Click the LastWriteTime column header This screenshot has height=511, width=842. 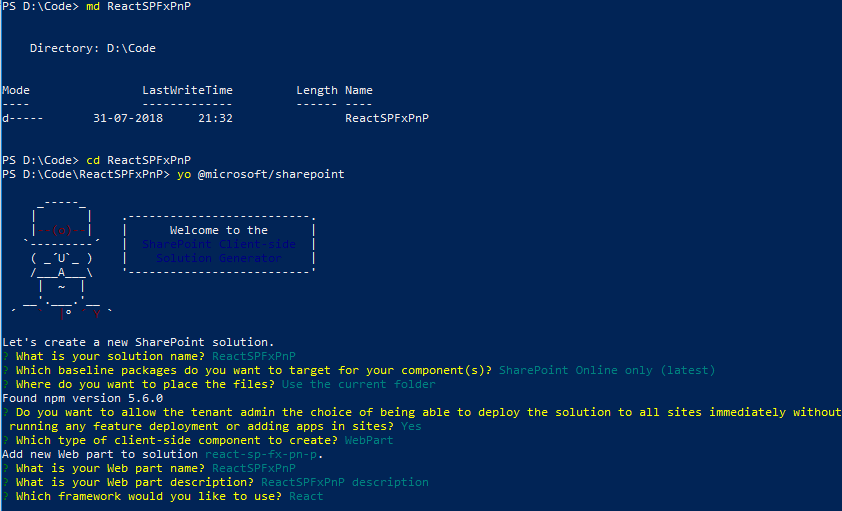coord(187,90)
